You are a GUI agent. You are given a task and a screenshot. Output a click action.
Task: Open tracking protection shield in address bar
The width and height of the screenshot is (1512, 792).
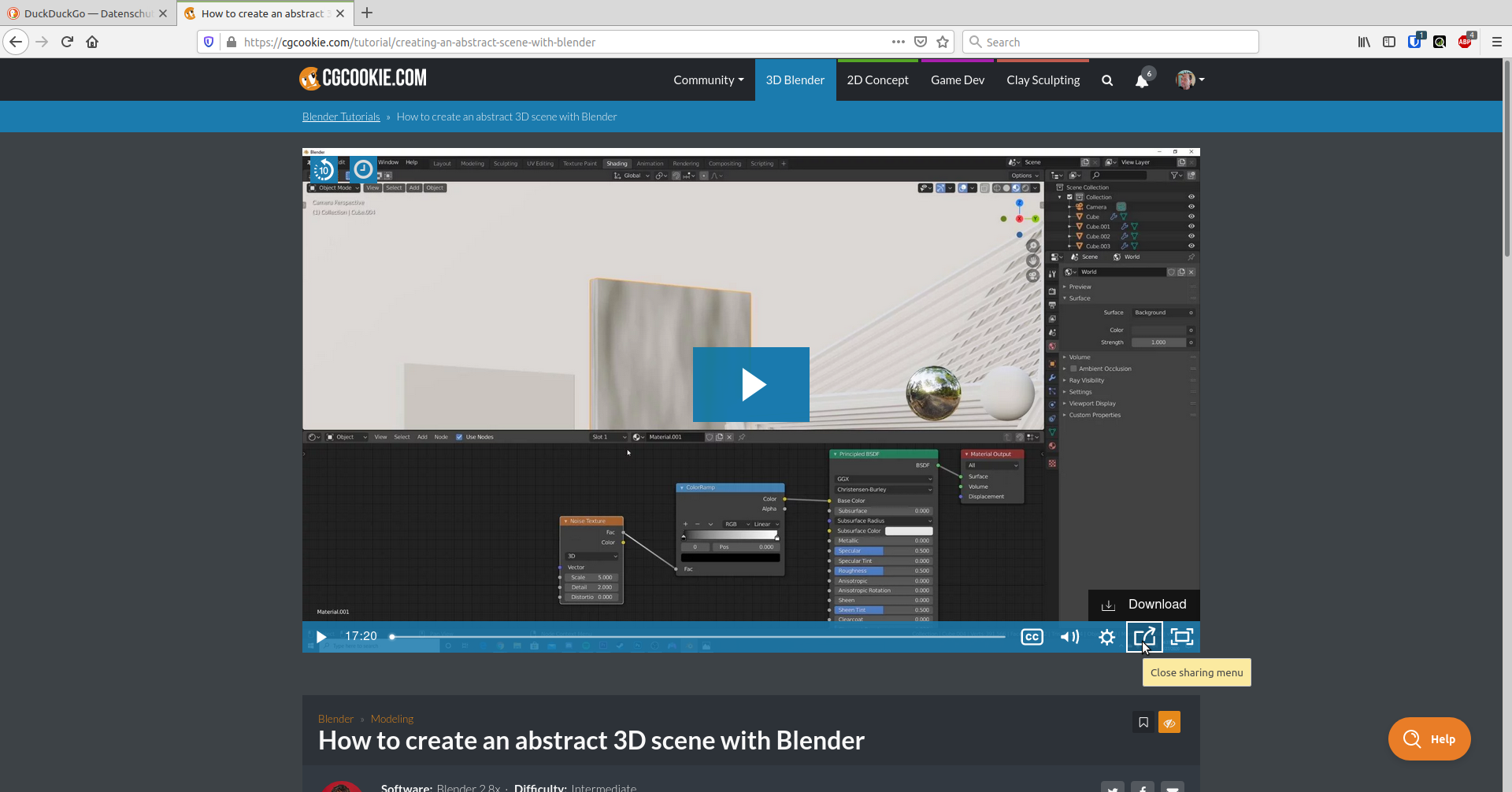point(209,42)
